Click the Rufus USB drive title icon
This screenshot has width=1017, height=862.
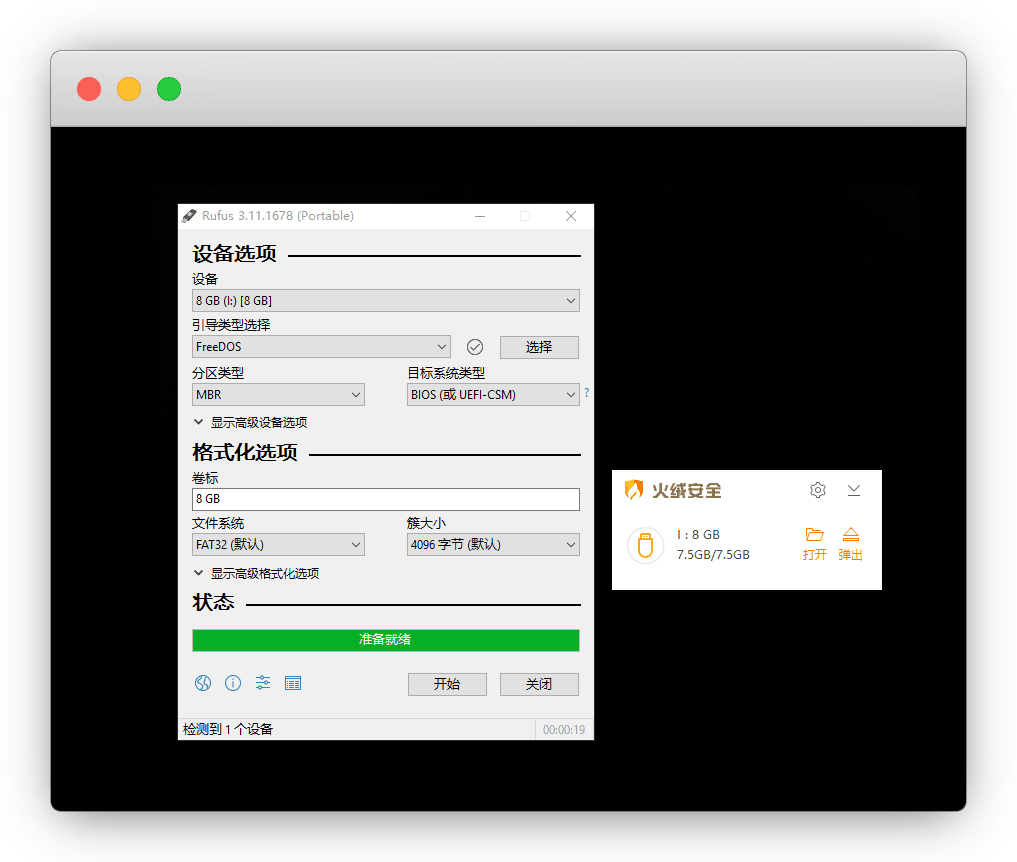[189, 216]
